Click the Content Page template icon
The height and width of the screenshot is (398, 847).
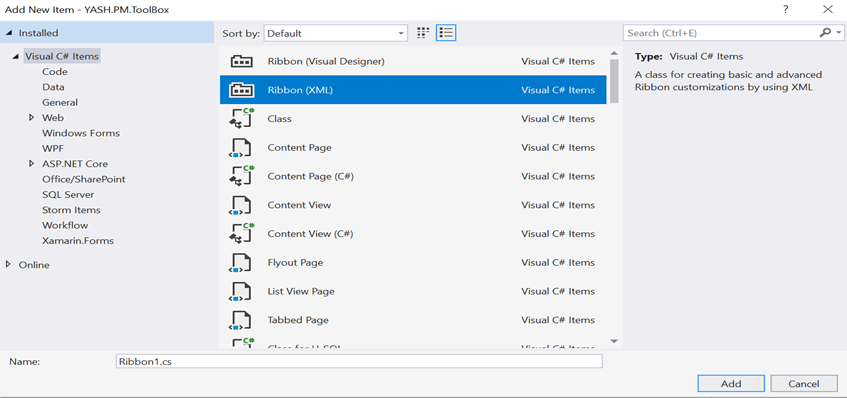pyautogui.click(x=241, y=147)
